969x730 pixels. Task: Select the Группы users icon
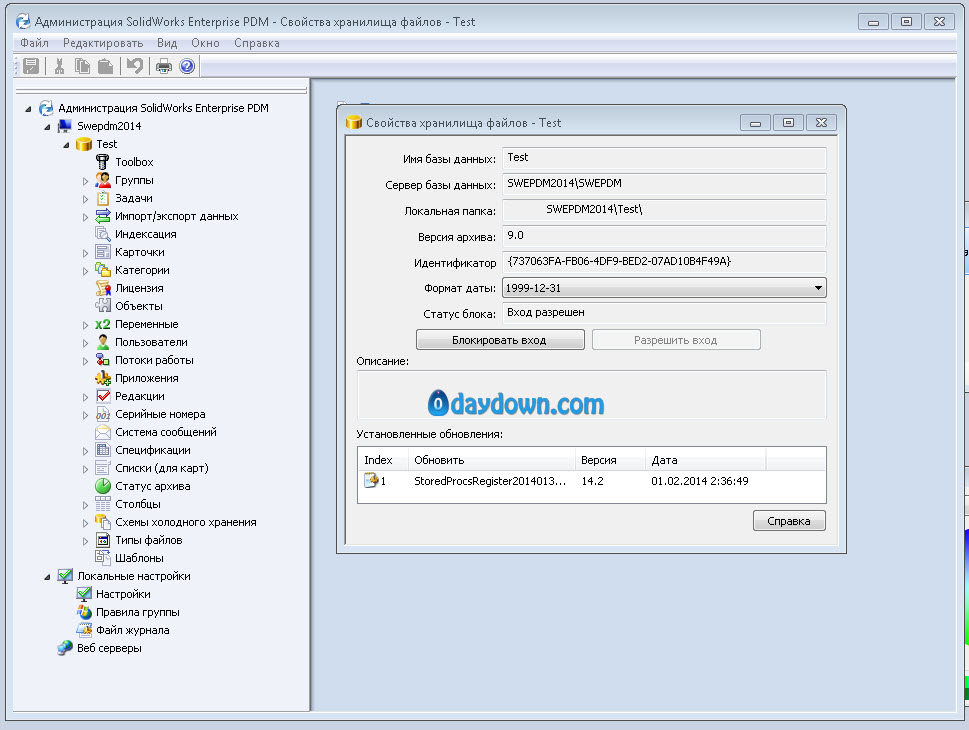[103, 180]
